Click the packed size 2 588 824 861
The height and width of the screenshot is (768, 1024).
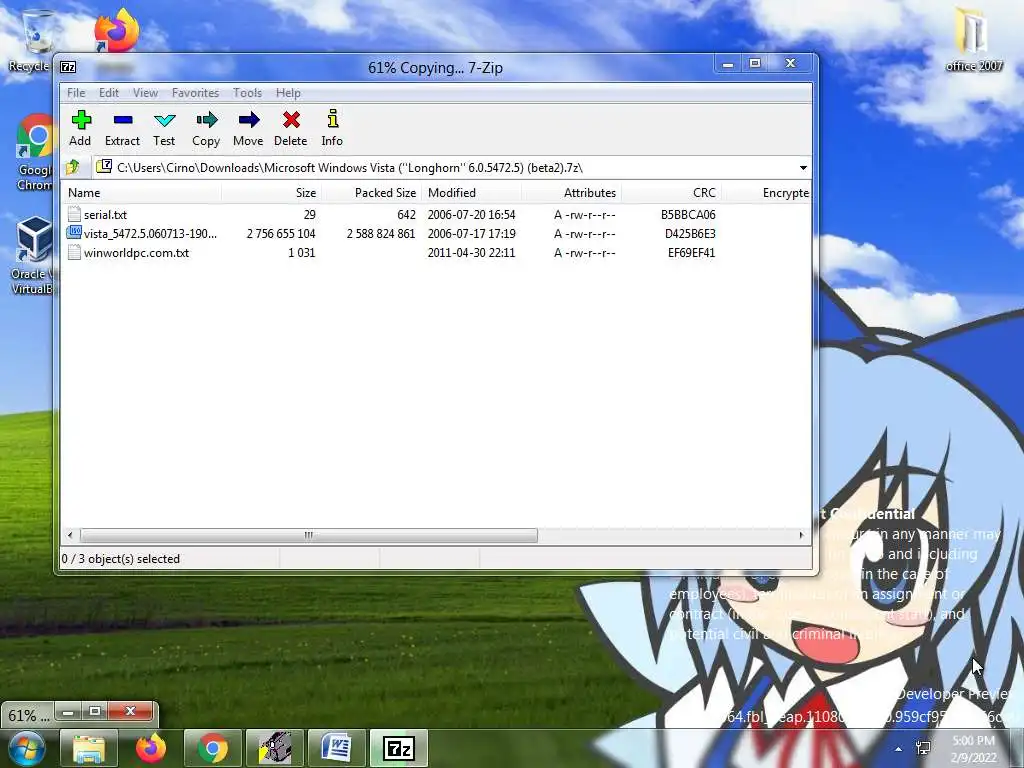(381, 234)
